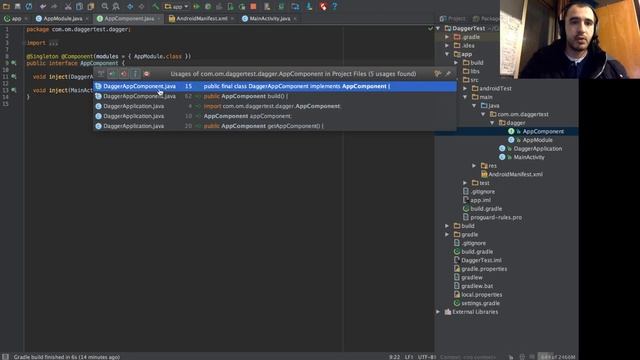Click the Stop square icon
This screenshot has width=640, height=360.
click(253, 7)
